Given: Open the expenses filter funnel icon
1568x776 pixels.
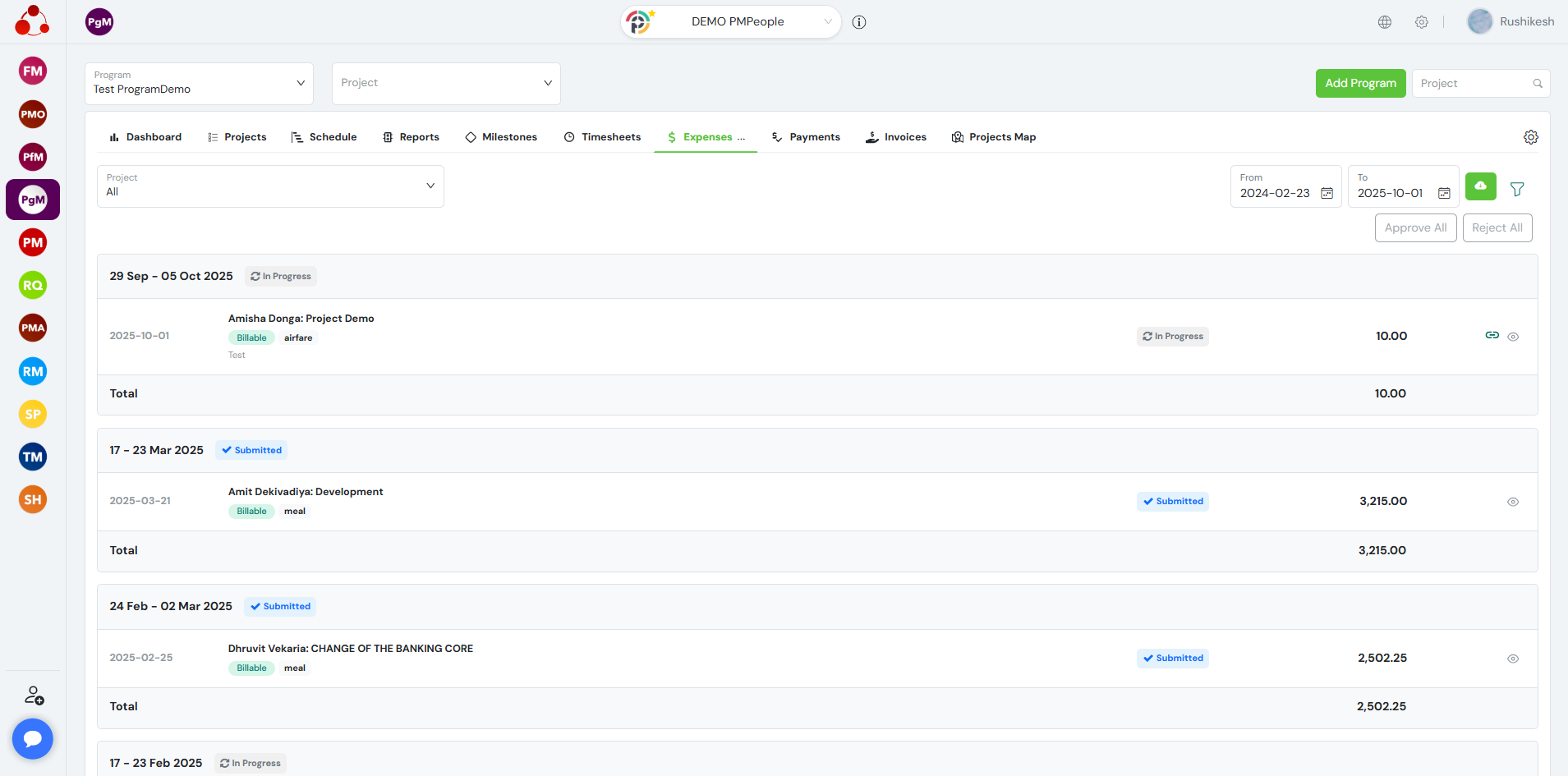Looking at the screenshot, I should 1517,189.
